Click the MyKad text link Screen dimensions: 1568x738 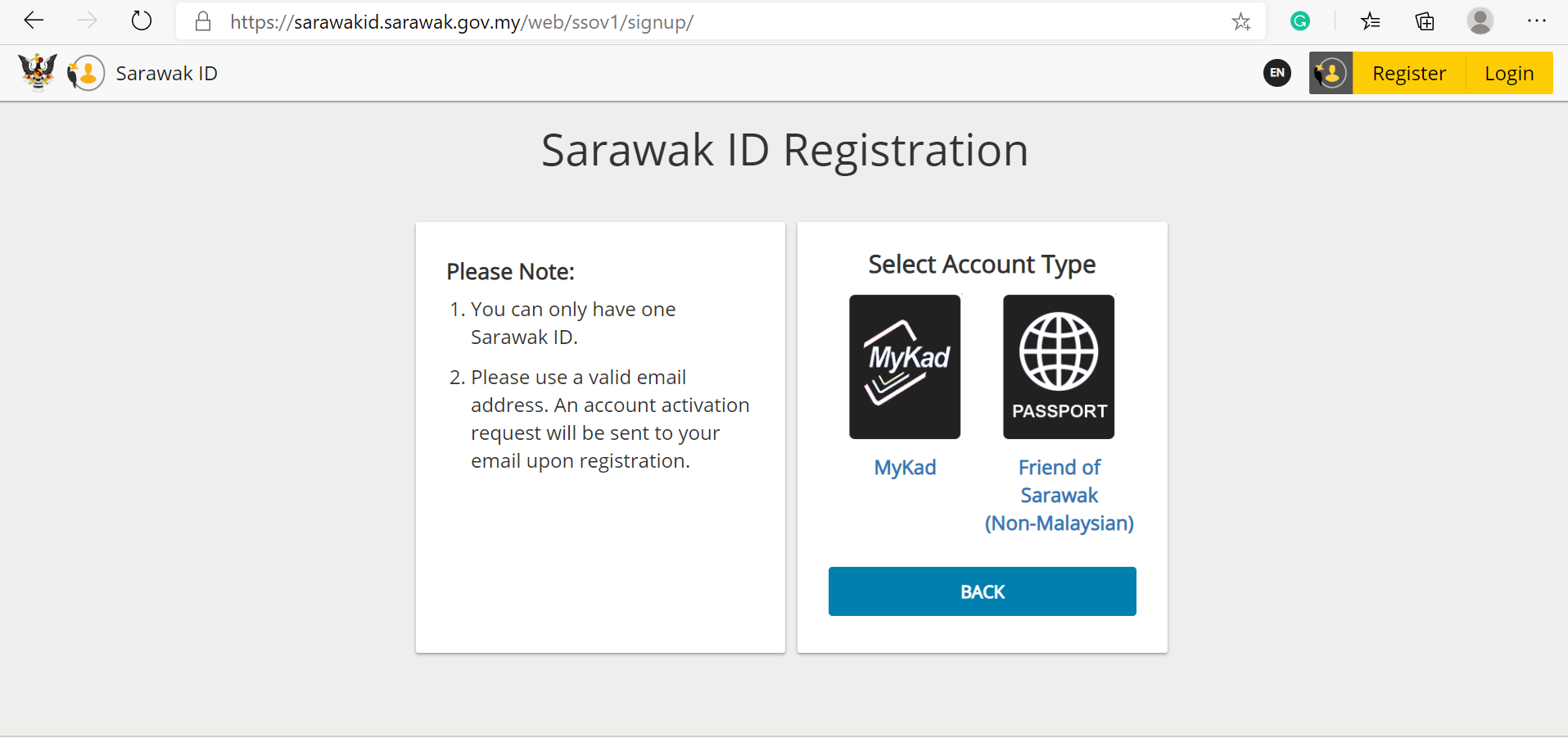(x=905, y=468)
